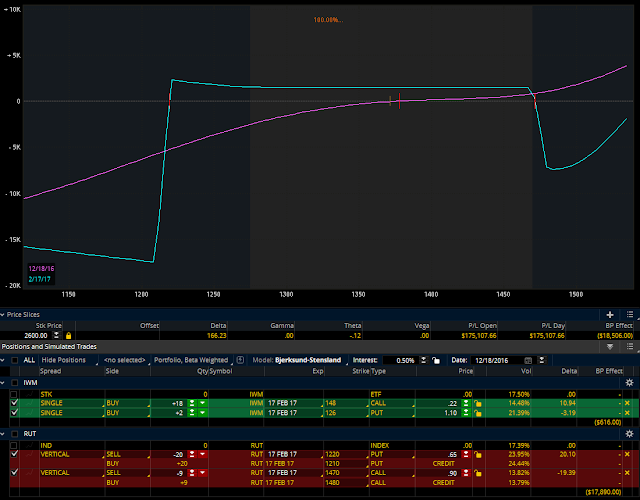
Task: Toggle the ALL positions checkbox
Action: pyautogui.click(x=15, y=360)
